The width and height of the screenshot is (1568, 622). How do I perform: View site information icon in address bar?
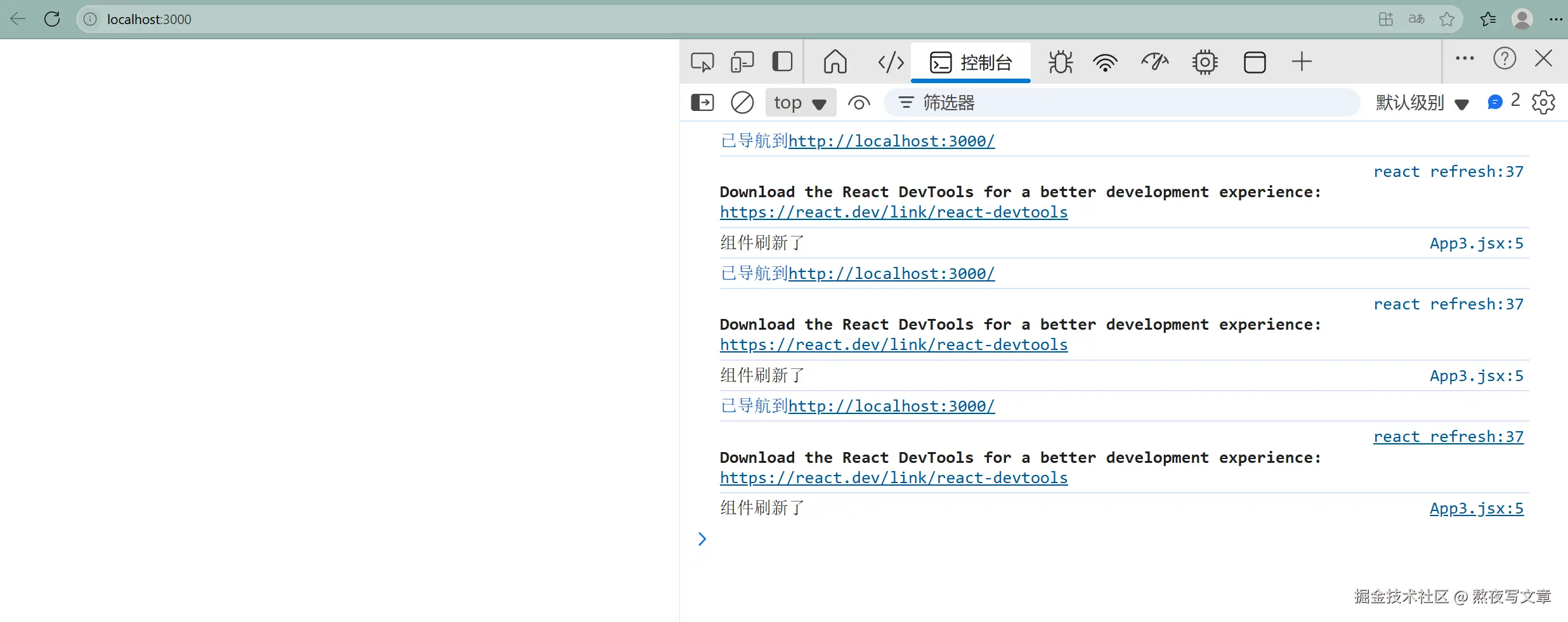tap(91, 19)
